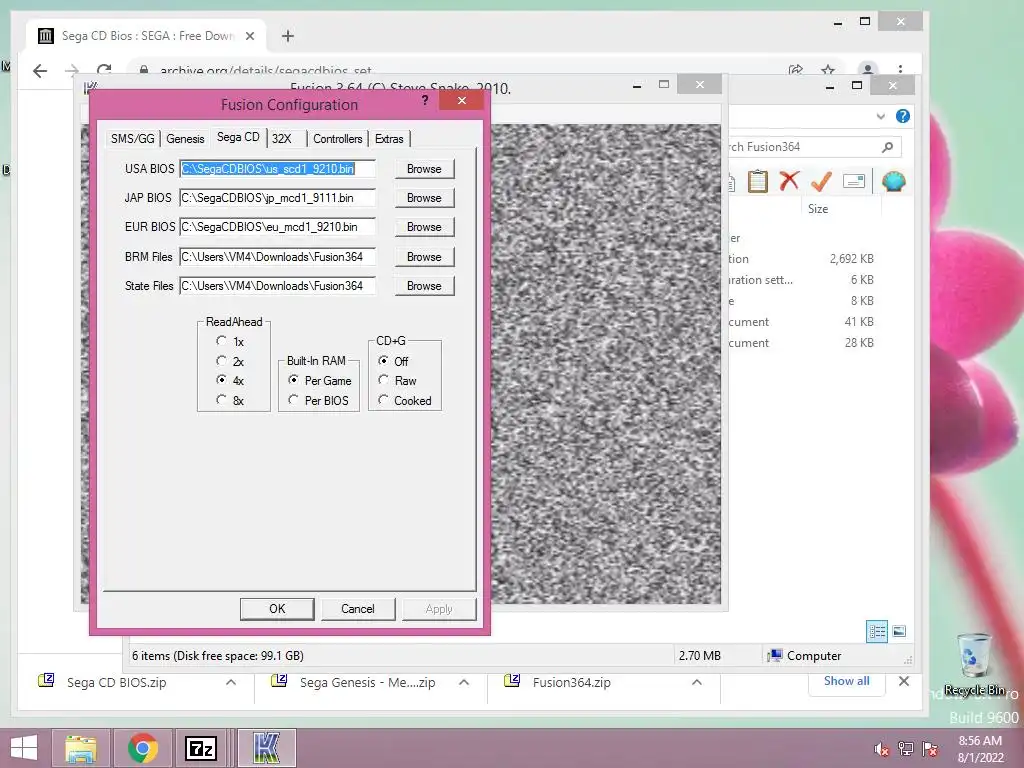Share this page from address bar

(x=795, y=70)
